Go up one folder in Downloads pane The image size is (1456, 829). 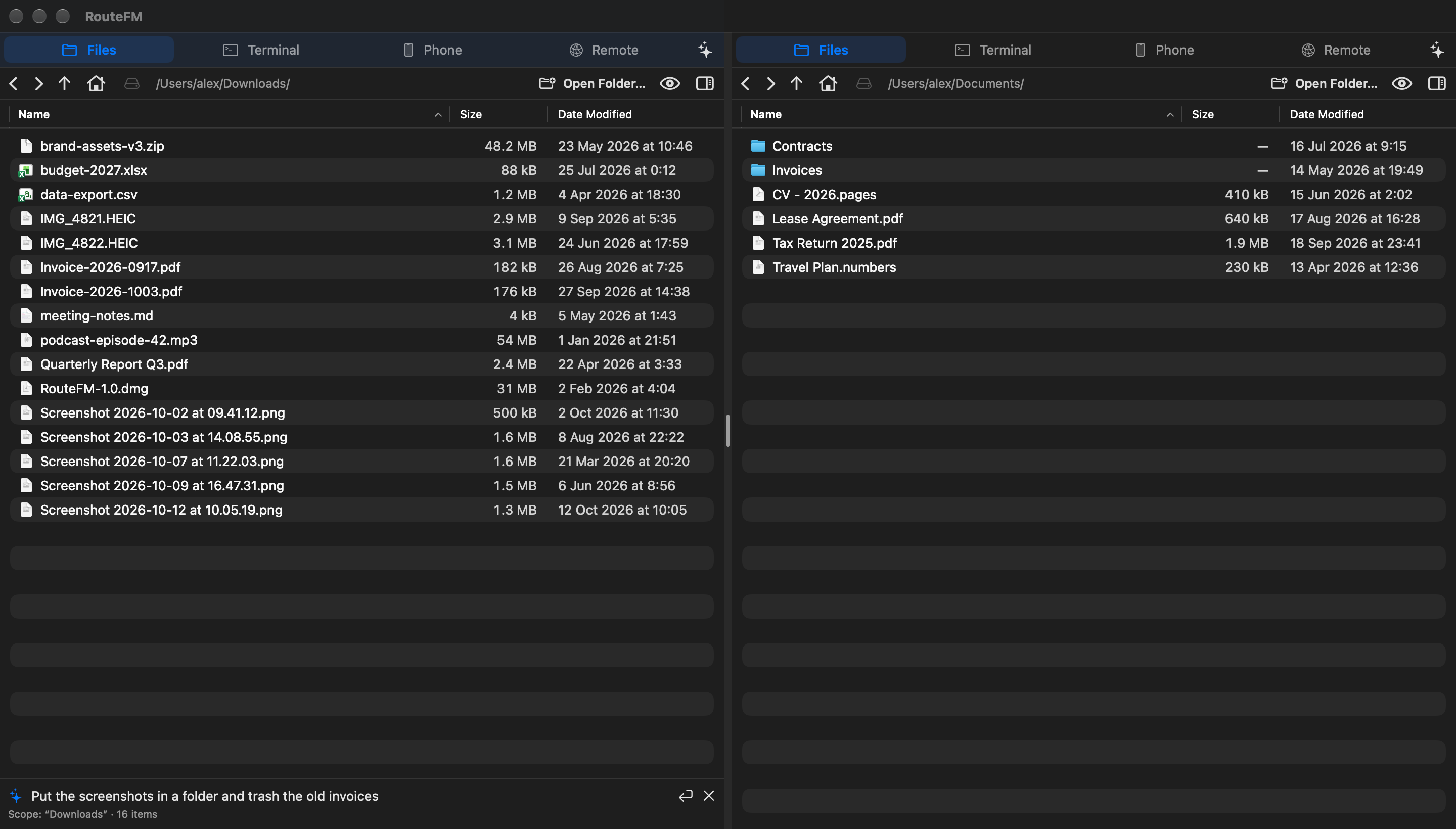[x=64, y=84]
